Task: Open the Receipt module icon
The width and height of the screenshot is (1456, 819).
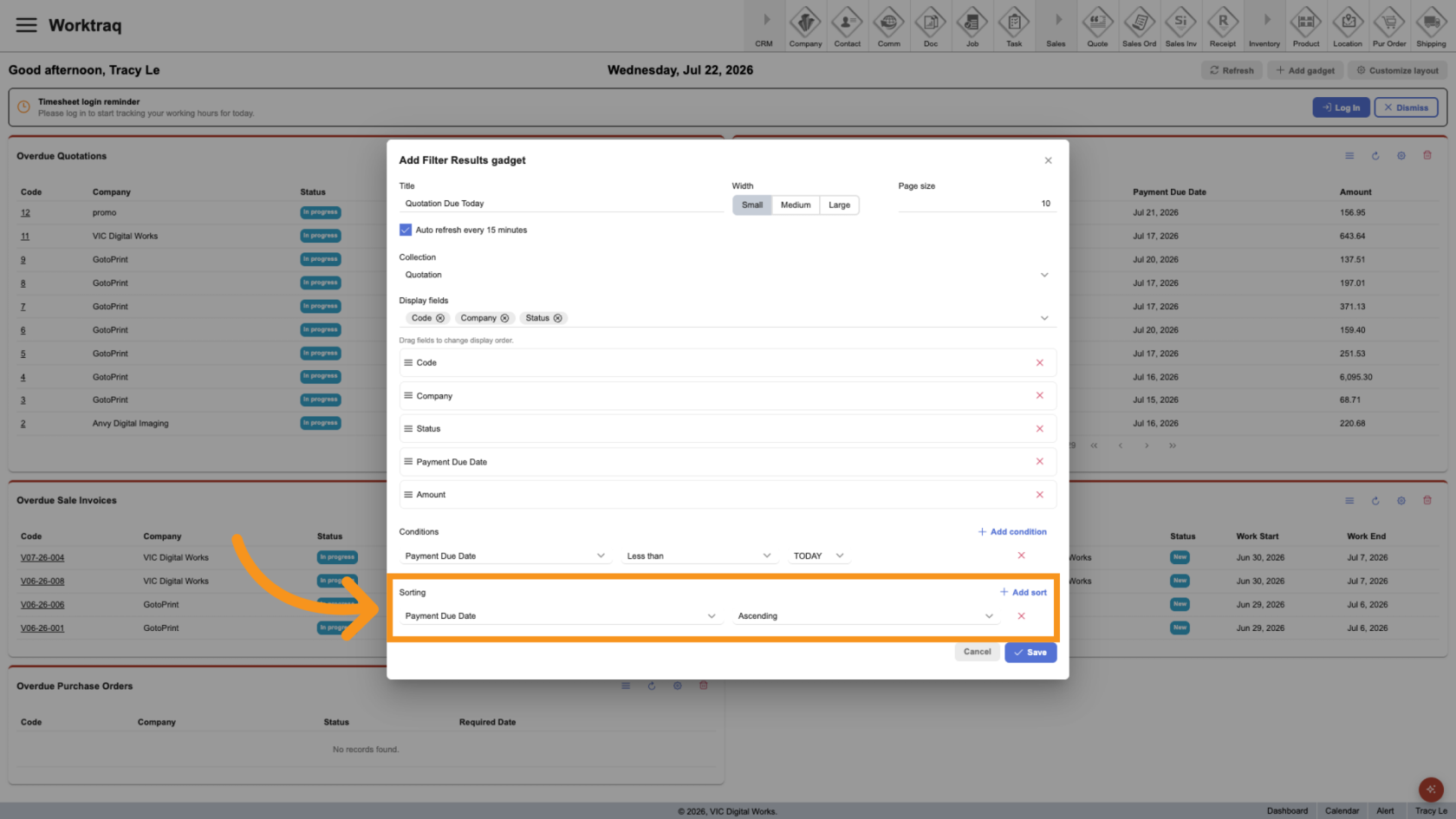Action: [x=1222, y=26]
